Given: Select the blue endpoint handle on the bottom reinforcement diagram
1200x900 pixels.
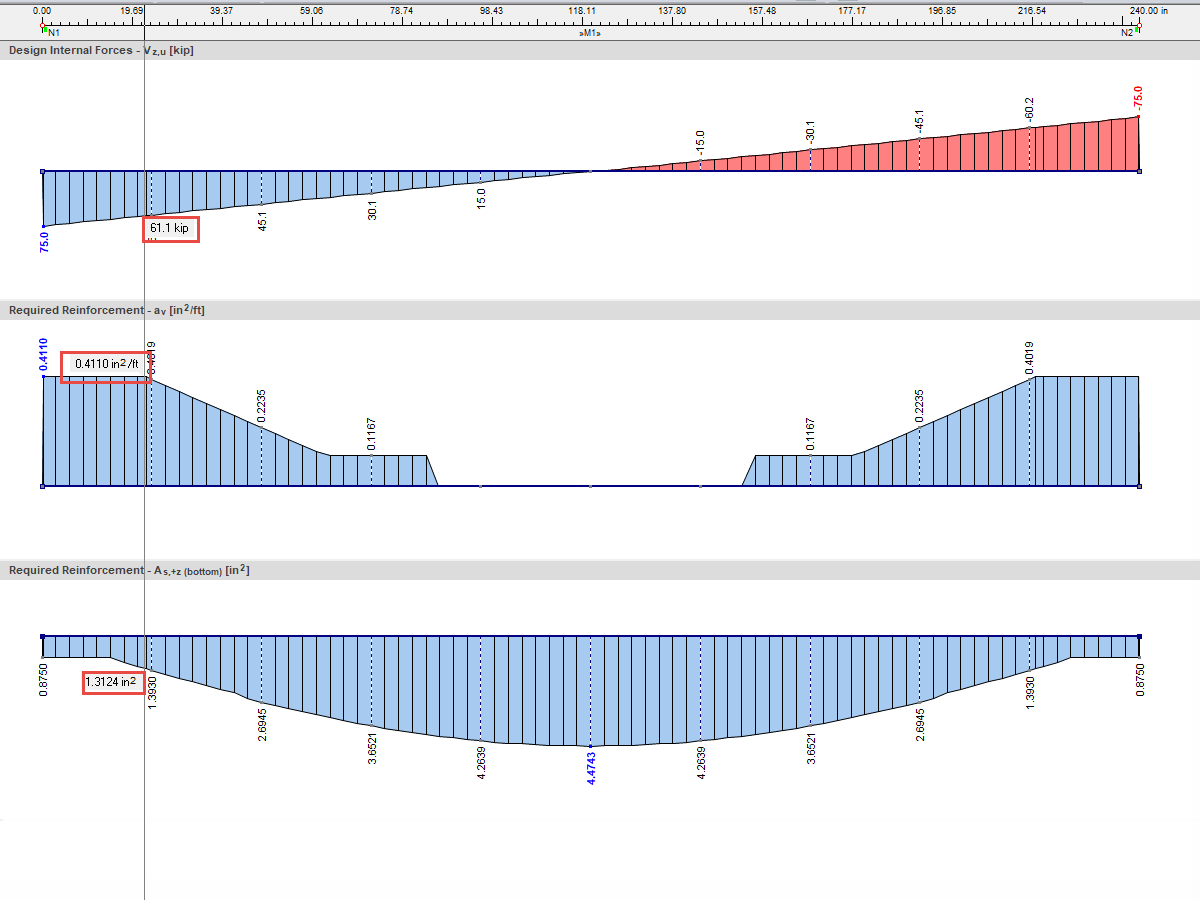Looking at the screenshot, I should [41, 634].
